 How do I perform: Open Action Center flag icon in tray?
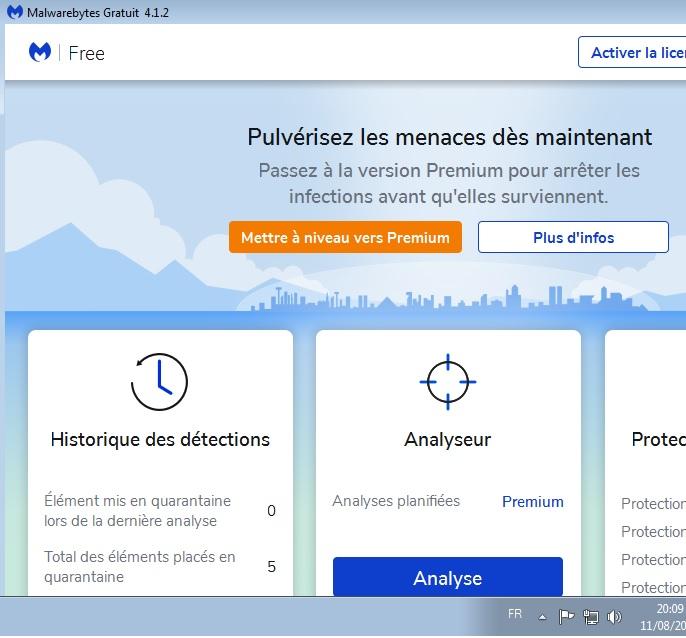[x=567, y=617]
